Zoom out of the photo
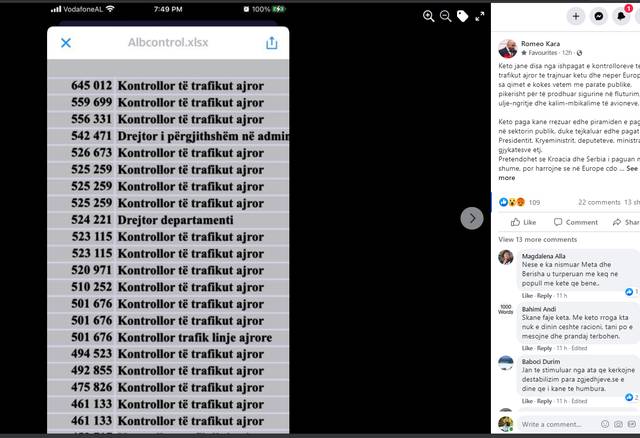This screenshot has width=640, height=438. pos(445,16)
